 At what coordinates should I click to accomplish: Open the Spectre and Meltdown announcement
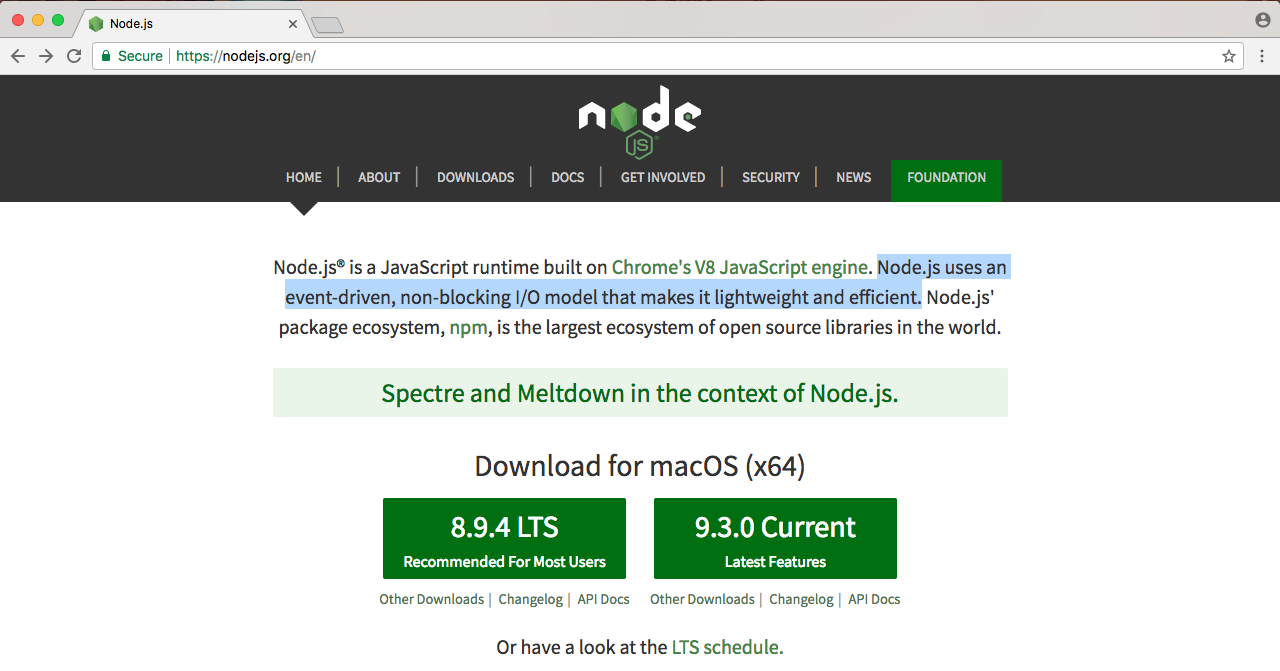coord(640,393)
